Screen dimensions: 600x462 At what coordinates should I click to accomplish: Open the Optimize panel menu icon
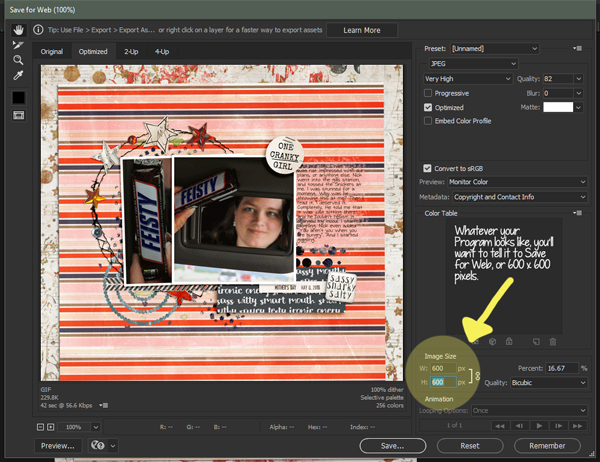click(x=577, y=48)
